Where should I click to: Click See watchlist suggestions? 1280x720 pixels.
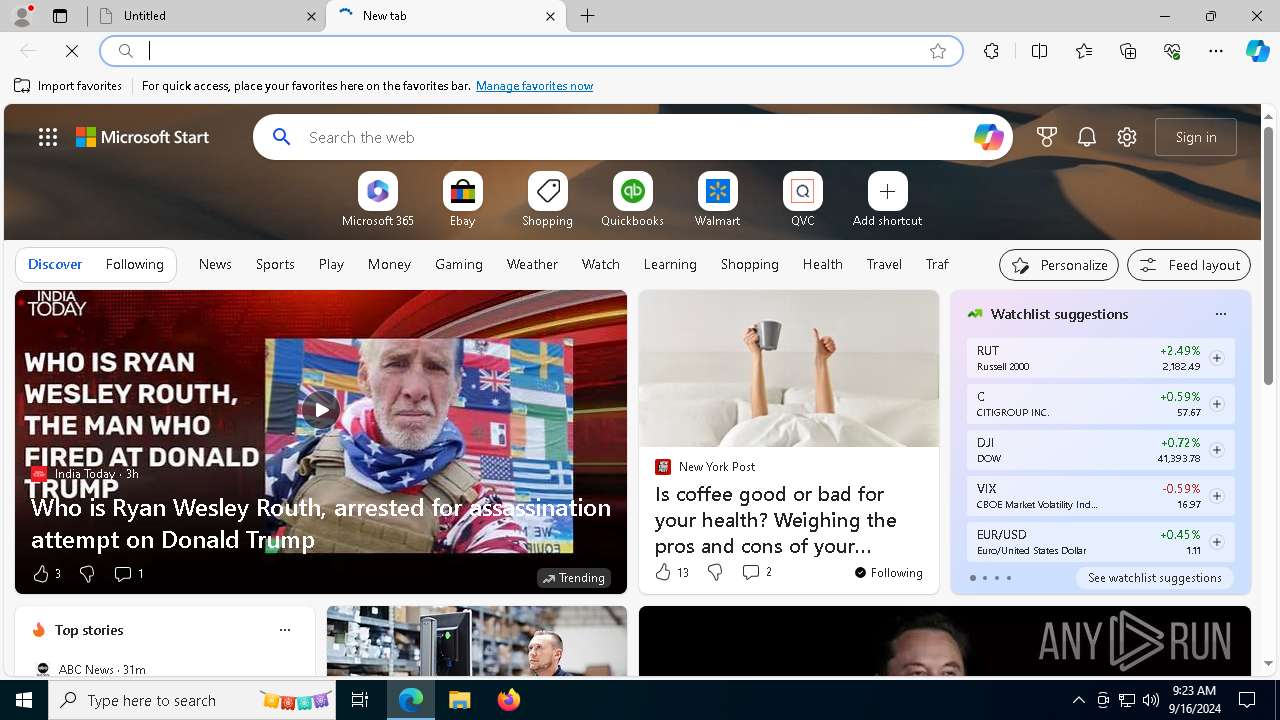tap(1154, 578)
